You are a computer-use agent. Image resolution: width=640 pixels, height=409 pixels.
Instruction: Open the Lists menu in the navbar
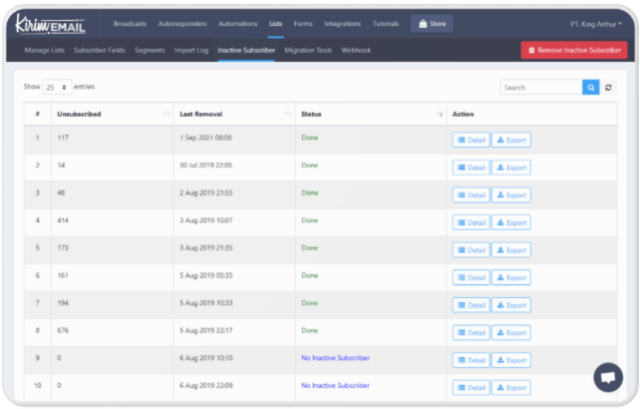275,23
